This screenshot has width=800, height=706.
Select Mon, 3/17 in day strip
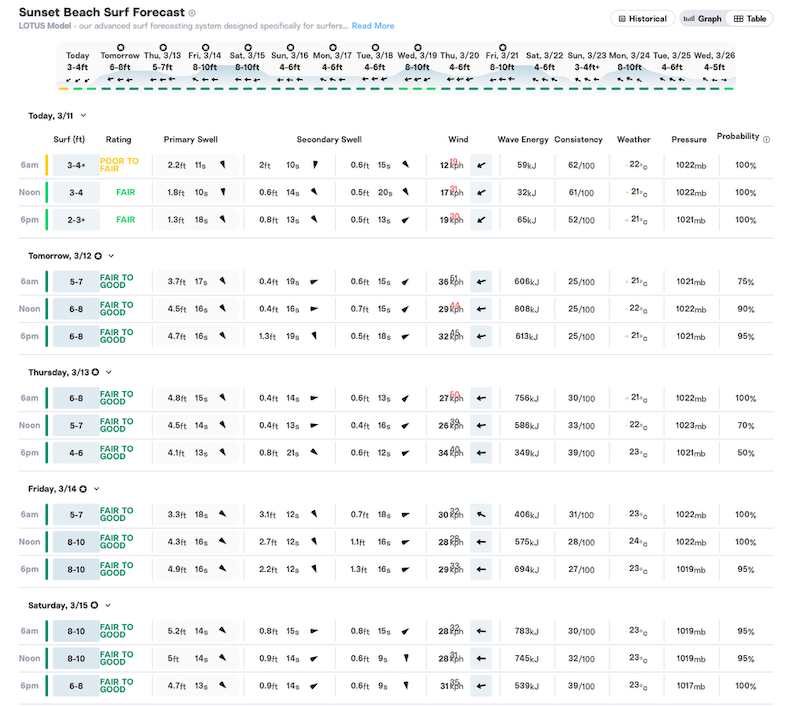pos(332,65)
